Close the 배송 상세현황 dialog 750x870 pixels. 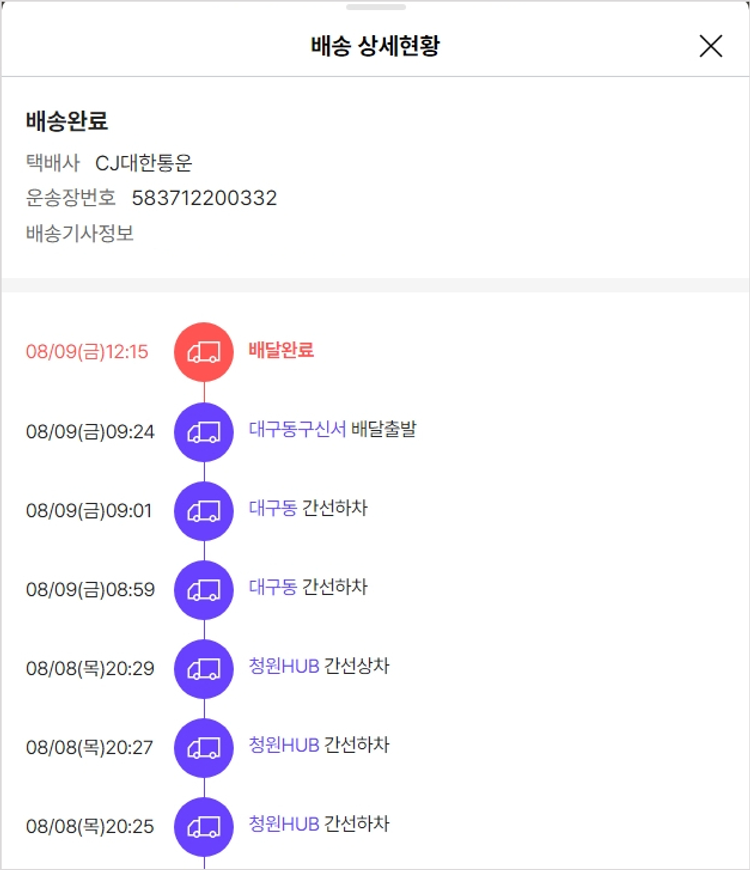(x=710, y=46)
